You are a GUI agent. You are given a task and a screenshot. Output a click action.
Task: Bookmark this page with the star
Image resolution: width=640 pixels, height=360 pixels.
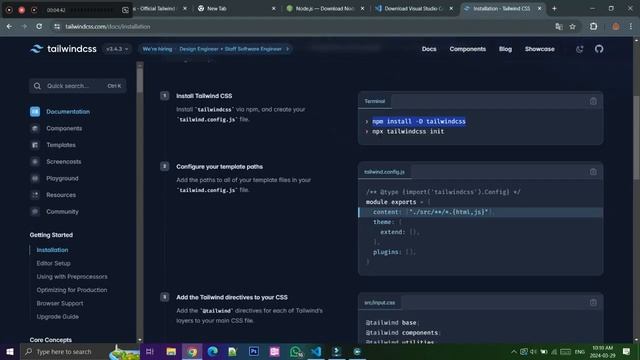coord(573,27)
